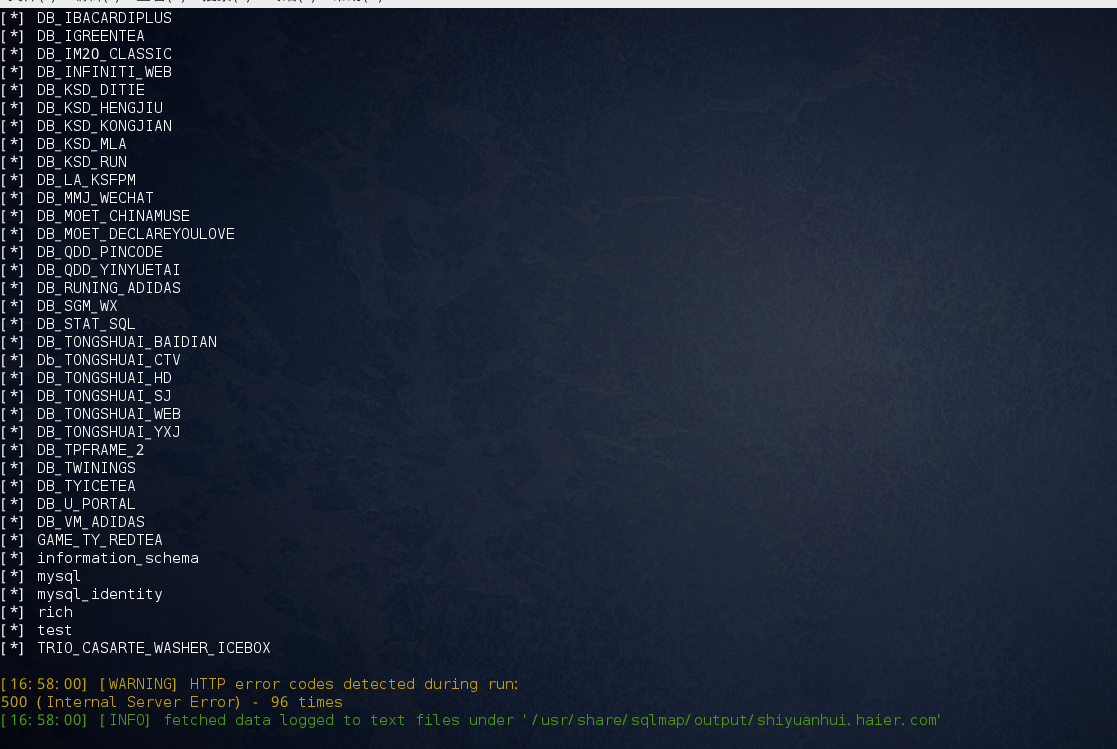Click the DB_VM_ADIDAS entry
Viewport: 1117px width, 749px height.
tap(90, 522)
